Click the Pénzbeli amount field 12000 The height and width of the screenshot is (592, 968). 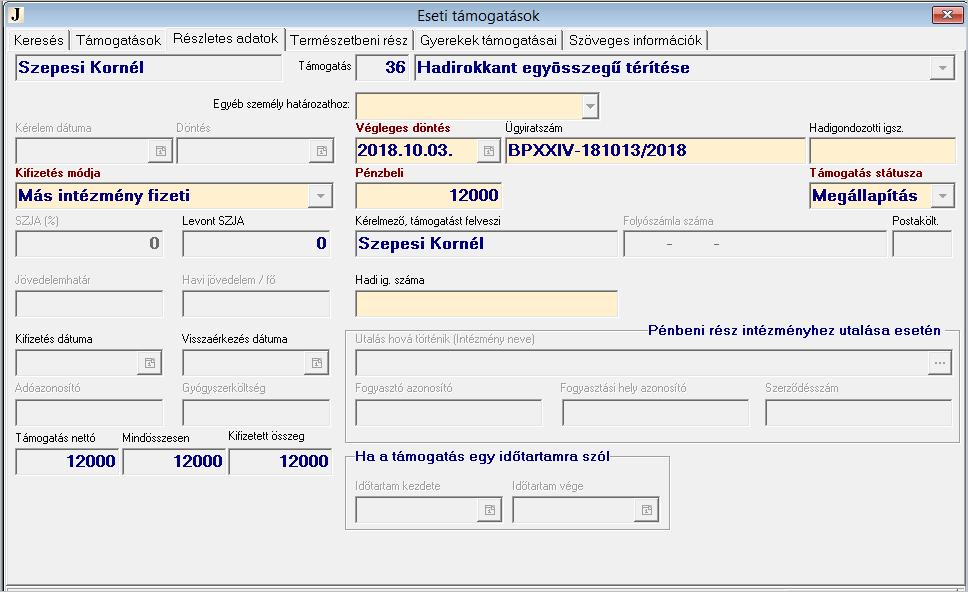pyautogui.click(x=428, y=196)
